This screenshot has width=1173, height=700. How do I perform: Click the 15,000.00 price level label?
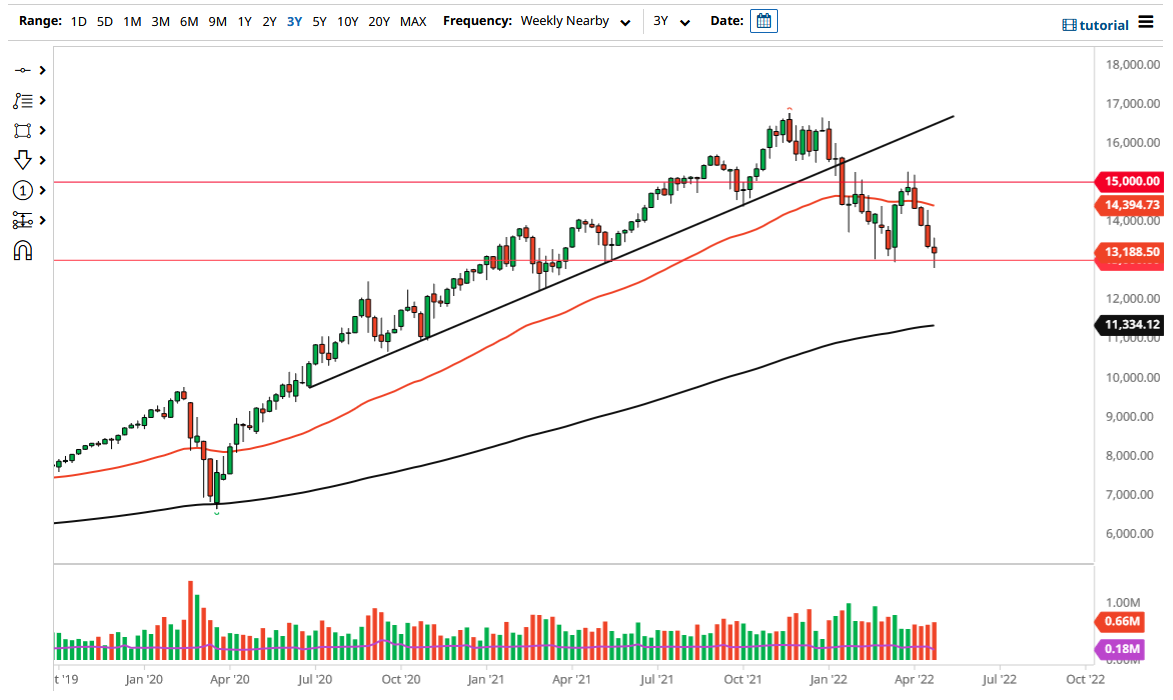pos(1132,182)
